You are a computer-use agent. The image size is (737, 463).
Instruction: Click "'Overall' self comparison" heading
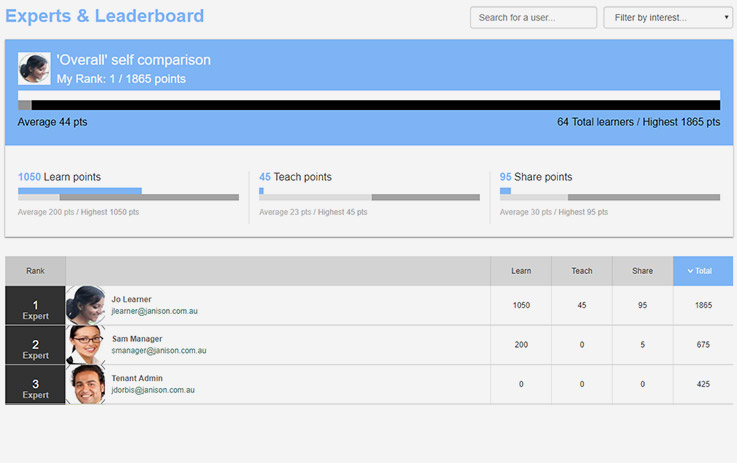pyautogui.click(x=133, y=60)
